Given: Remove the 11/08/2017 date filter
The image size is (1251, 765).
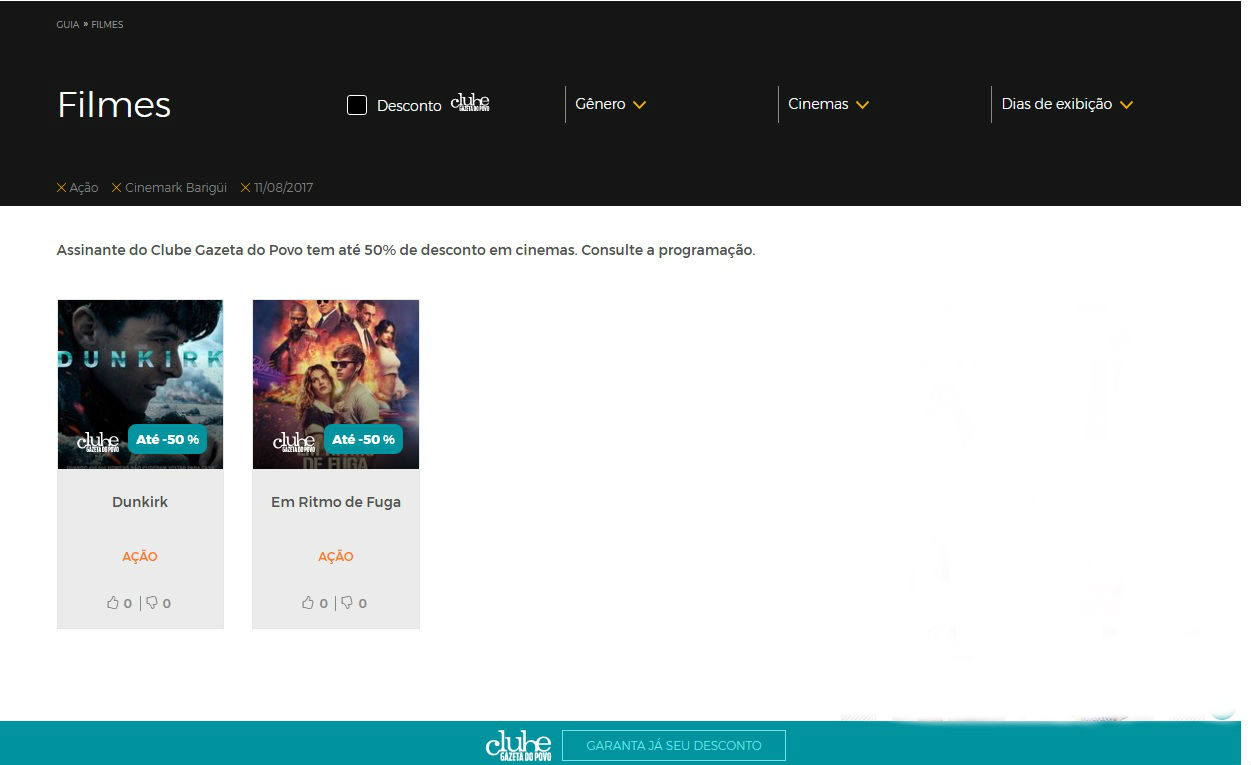Looking at the screenshot, I should tap(245, 188).
